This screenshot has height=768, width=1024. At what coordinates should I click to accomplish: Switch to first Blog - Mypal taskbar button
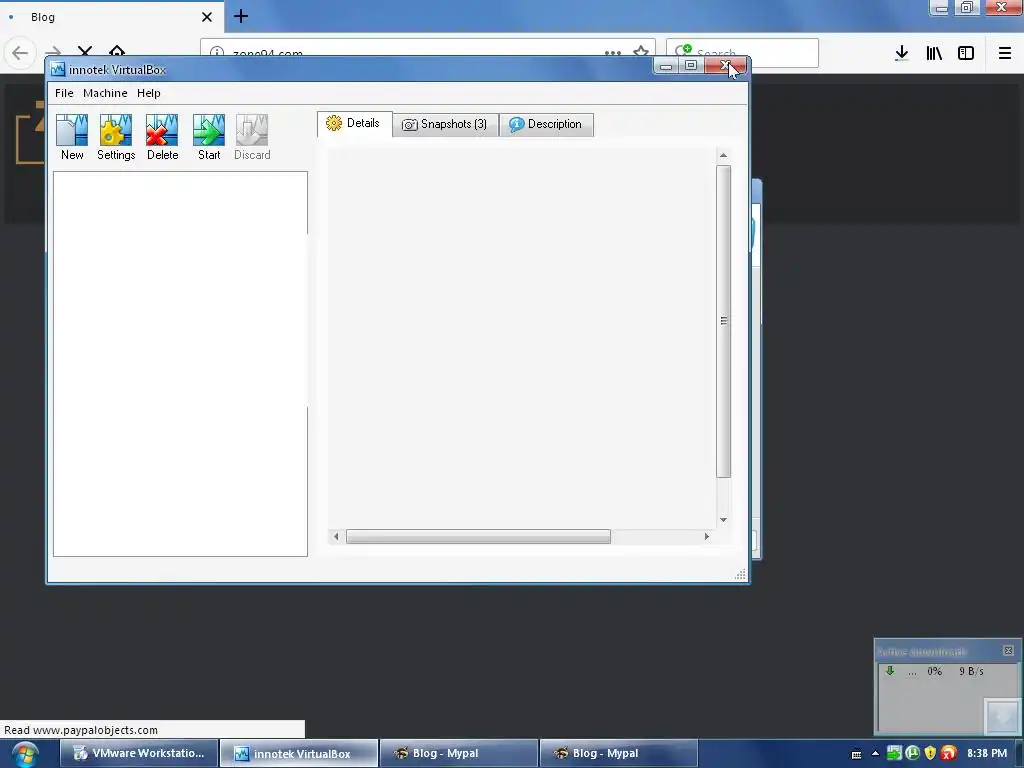point(458,753)
